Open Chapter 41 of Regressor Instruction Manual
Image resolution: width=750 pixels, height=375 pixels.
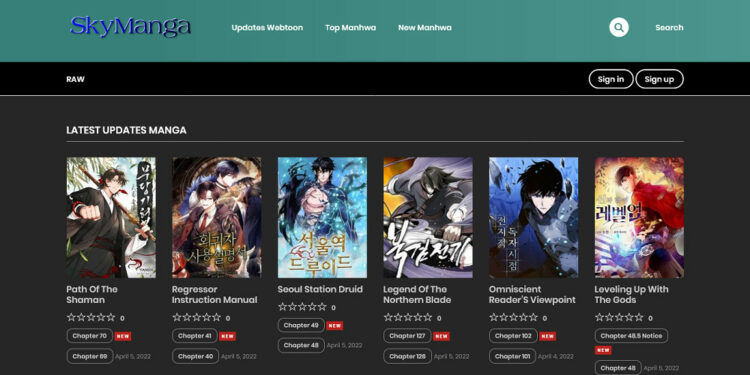[195, 336]
